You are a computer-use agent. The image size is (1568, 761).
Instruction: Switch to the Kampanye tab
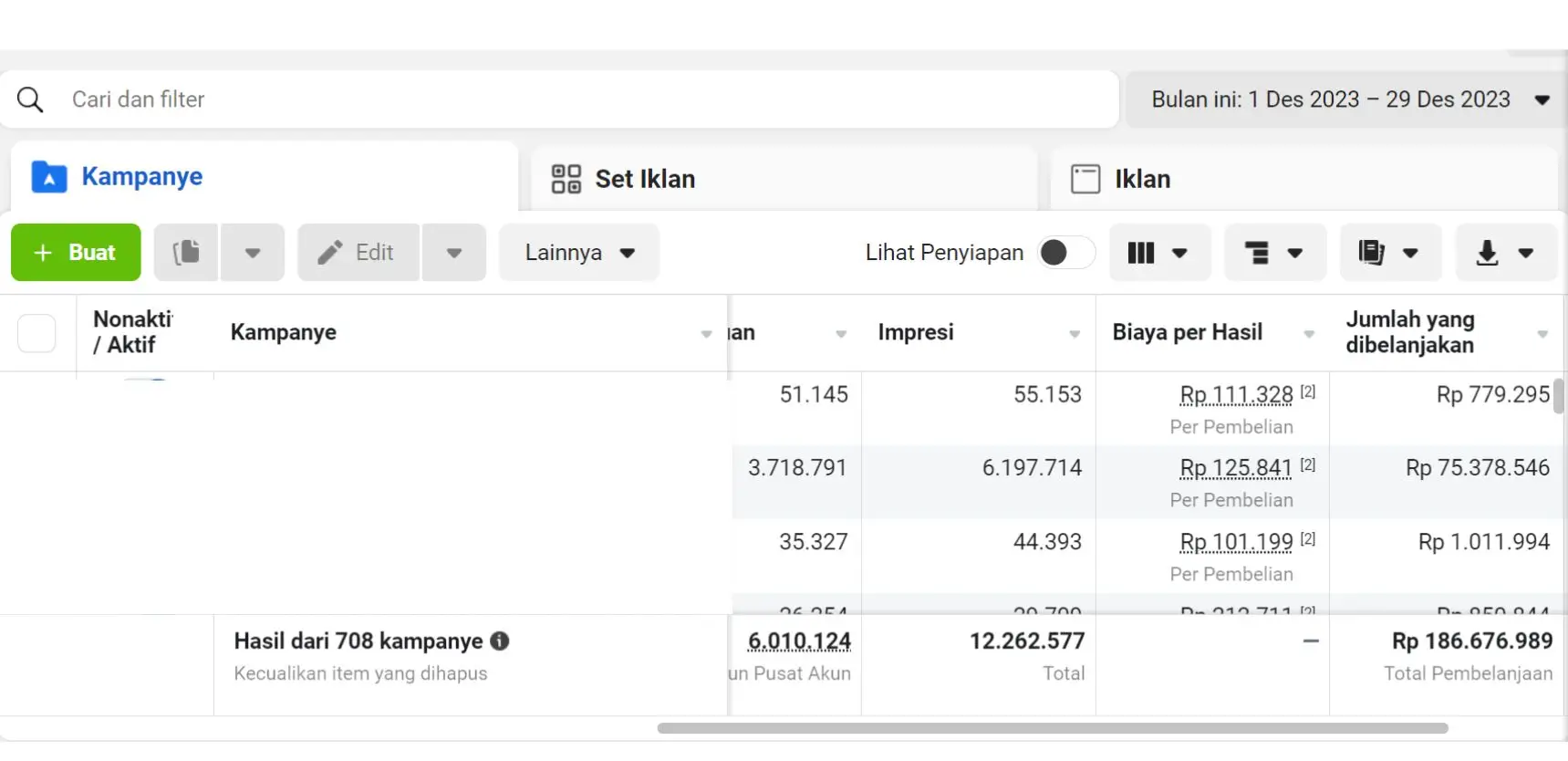pyautogui.click(x=265, y=177)
